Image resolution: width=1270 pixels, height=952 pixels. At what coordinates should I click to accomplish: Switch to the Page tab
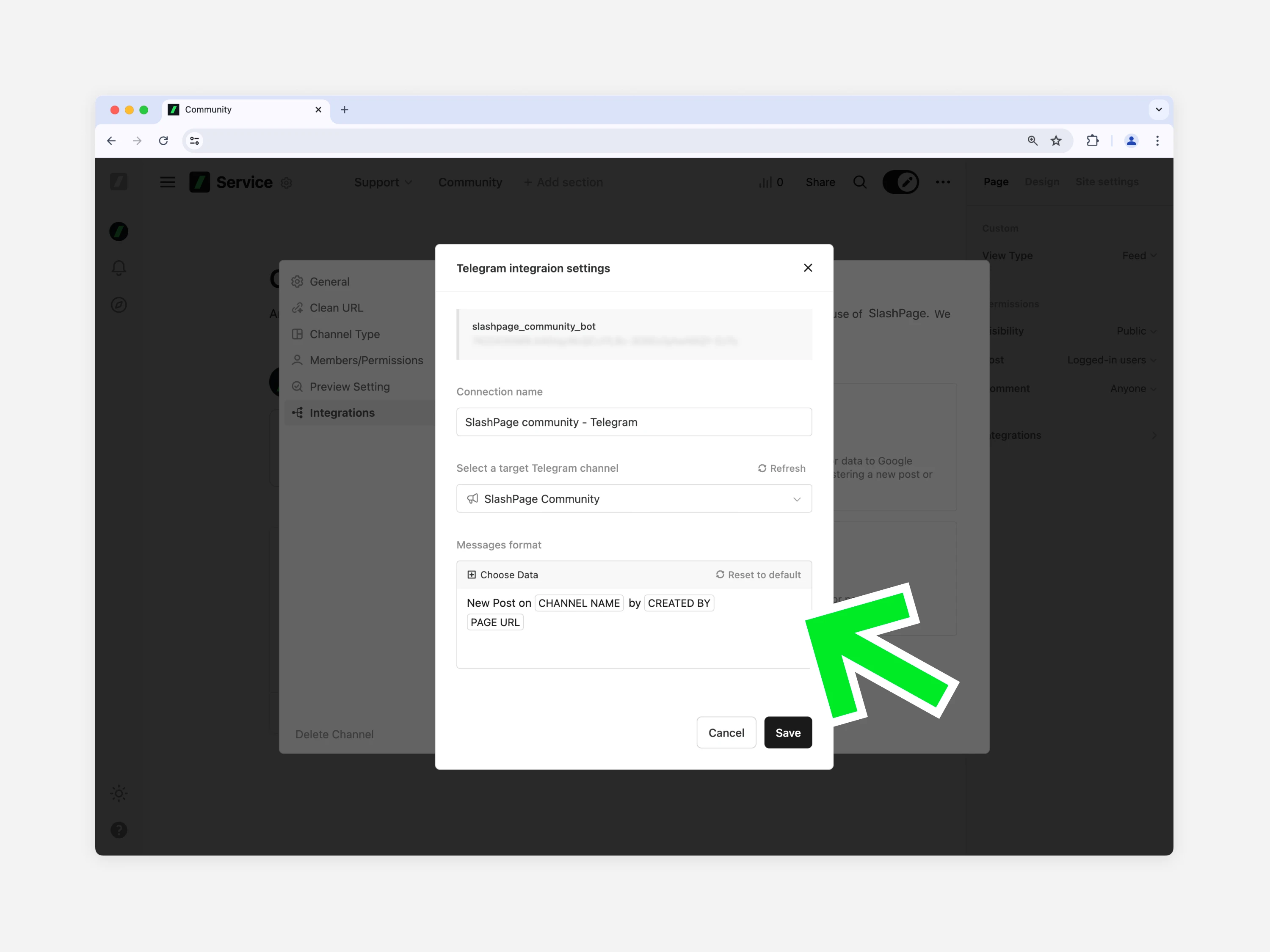996,182
